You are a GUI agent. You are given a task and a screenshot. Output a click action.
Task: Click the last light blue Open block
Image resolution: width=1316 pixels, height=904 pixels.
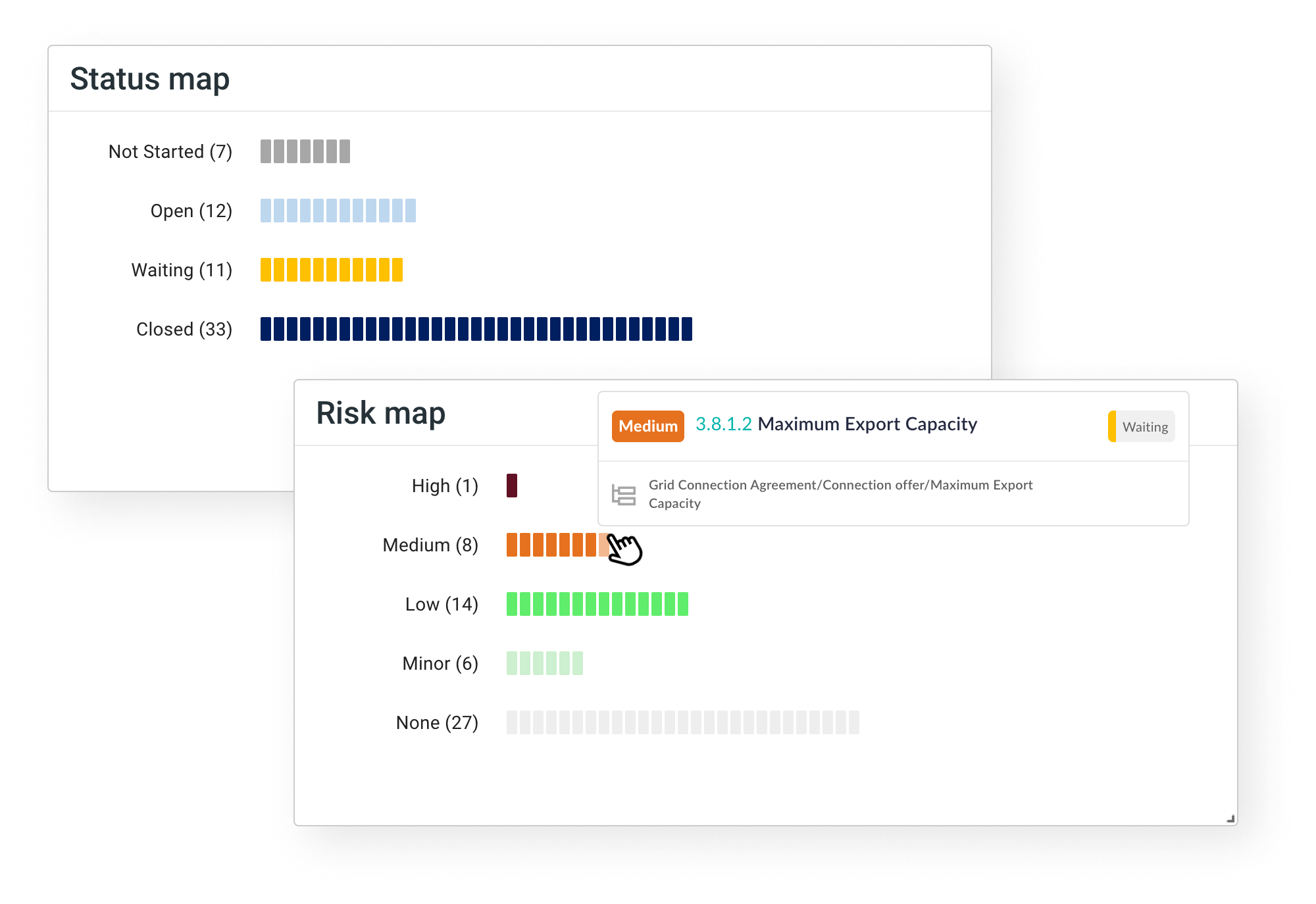[411, 211]
